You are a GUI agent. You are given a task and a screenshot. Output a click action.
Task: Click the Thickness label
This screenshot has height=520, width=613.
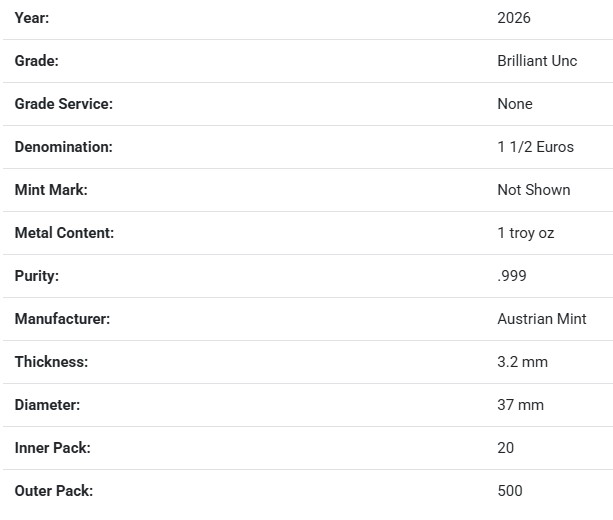51,362
